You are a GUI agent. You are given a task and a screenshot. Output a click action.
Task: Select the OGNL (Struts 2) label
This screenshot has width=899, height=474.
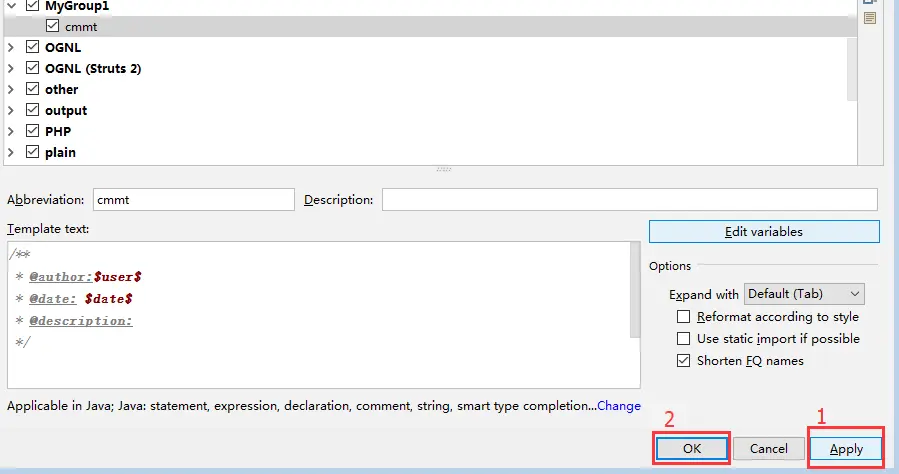point(93,68)
